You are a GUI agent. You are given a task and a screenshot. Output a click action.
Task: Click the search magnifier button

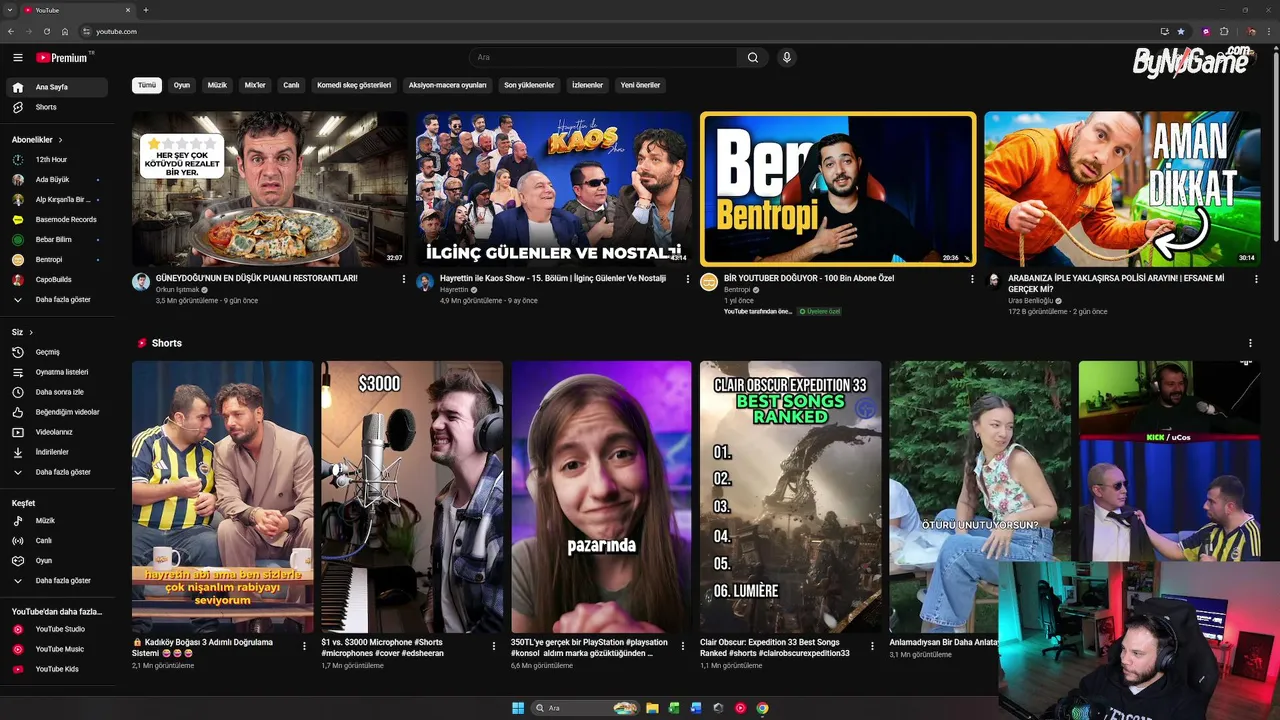[x=753, y=58]
